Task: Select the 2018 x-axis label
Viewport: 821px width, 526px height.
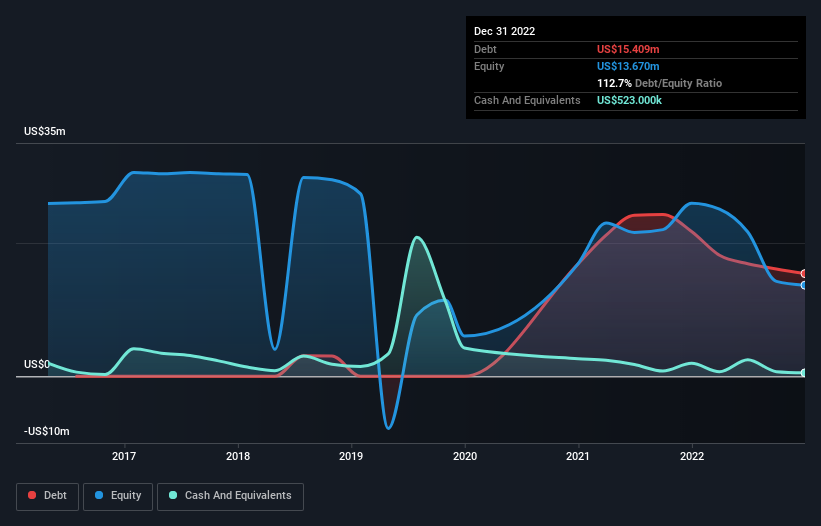Action: [x=238, y=456]
